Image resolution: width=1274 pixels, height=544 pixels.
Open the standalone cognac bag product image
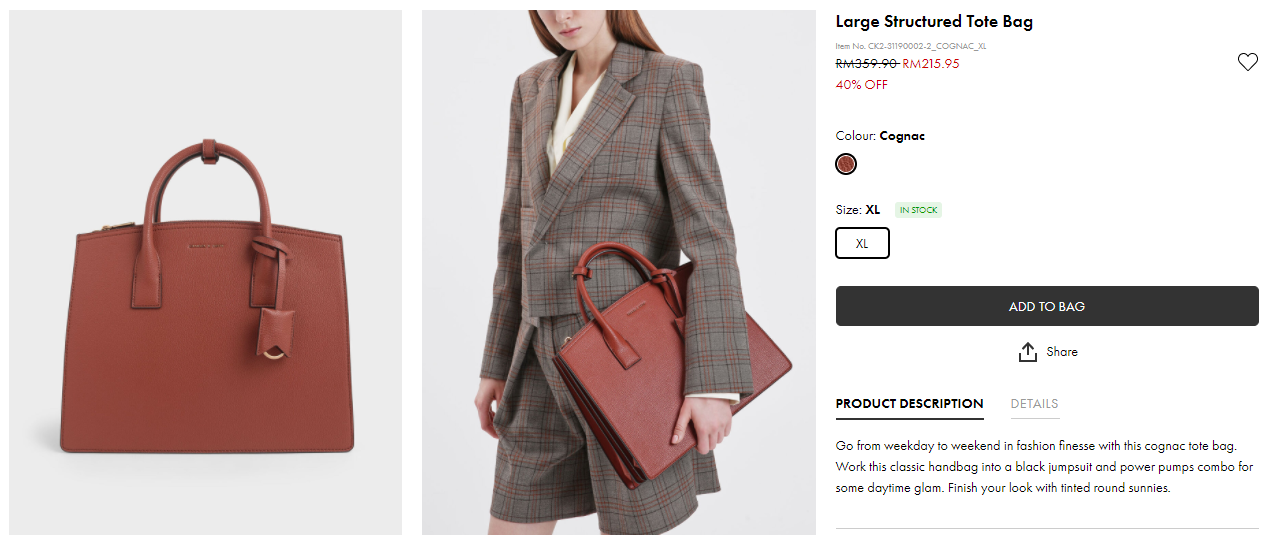(206, 272)
